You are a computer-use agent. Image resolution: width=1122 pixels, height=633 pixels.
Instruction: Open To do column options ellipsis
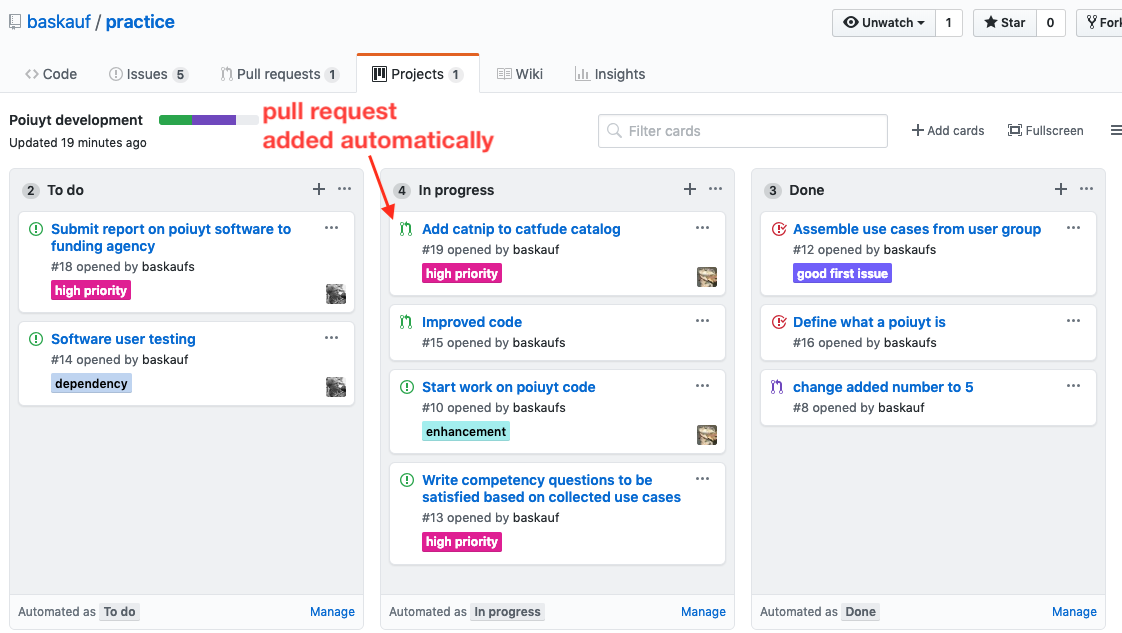pos(345,189)
